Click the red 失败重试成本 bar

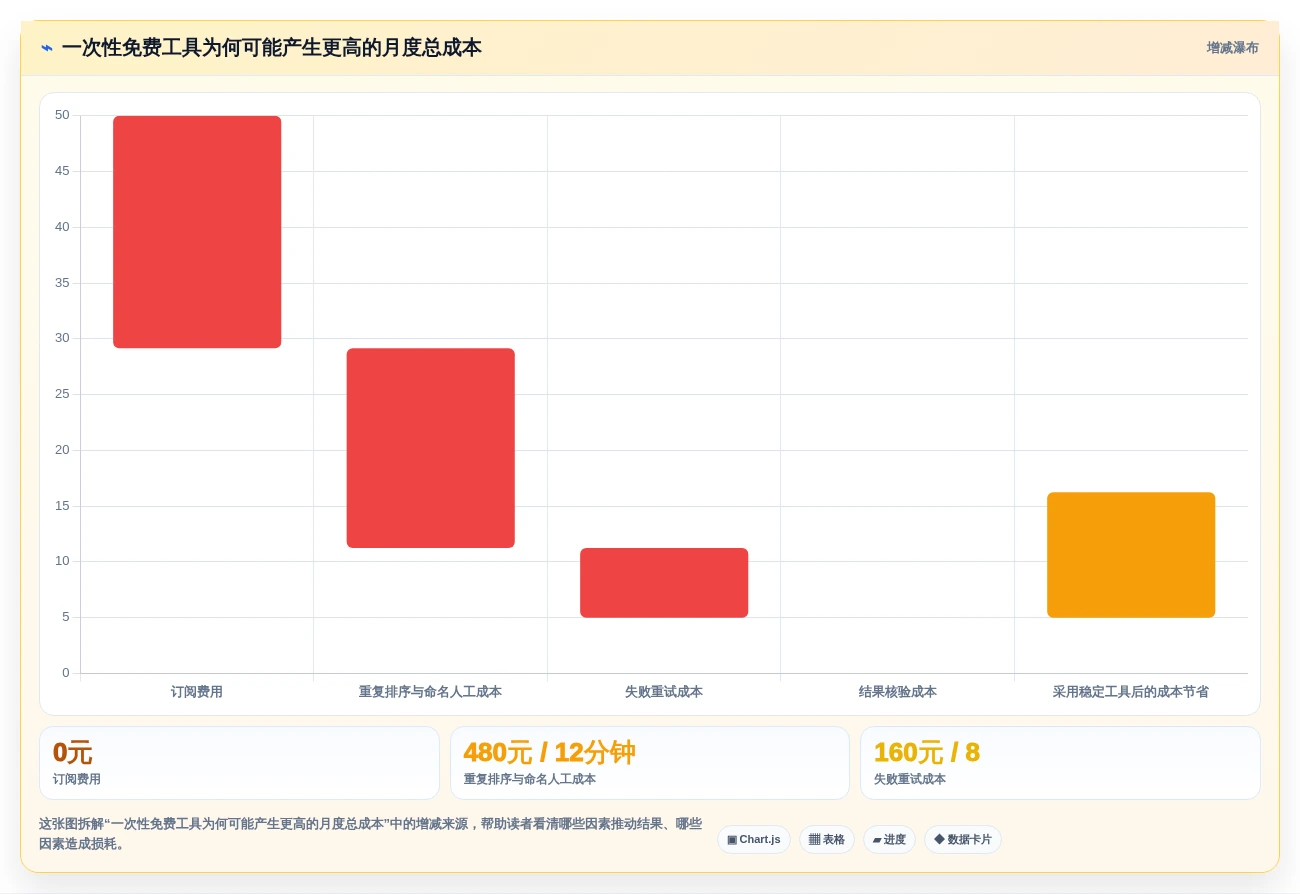pyautogui.click(x=664, y=583)
